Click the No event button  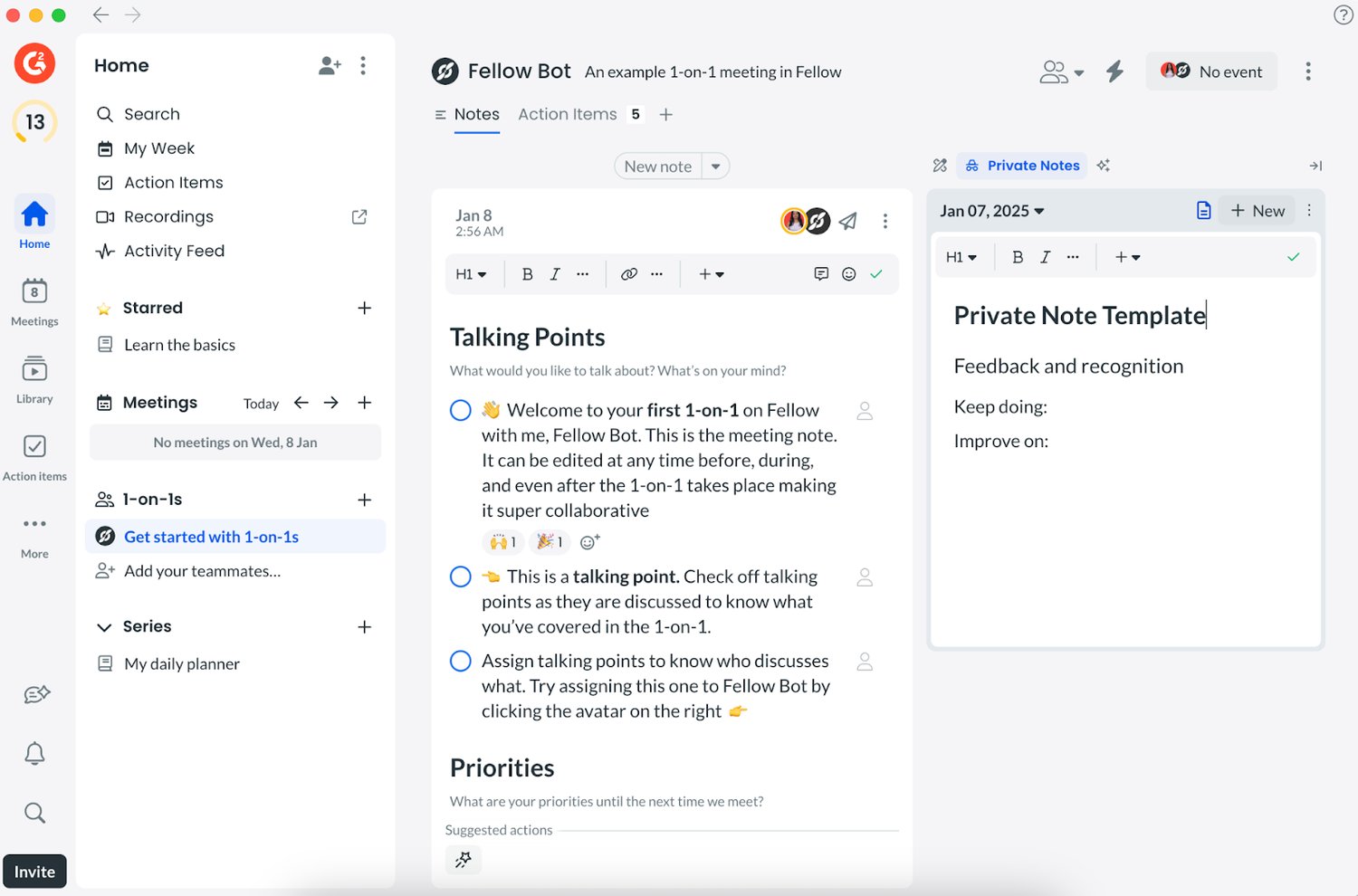tap(1211, 71)
